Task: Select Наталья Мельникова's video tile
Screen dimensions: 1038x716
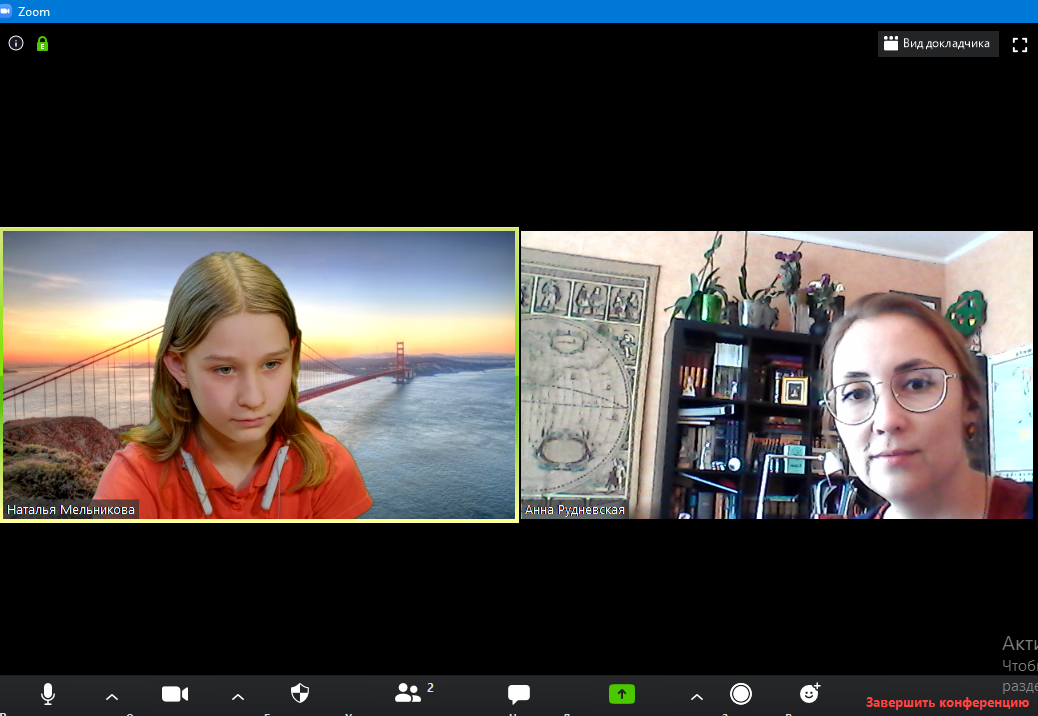Action: click(259, 374)
